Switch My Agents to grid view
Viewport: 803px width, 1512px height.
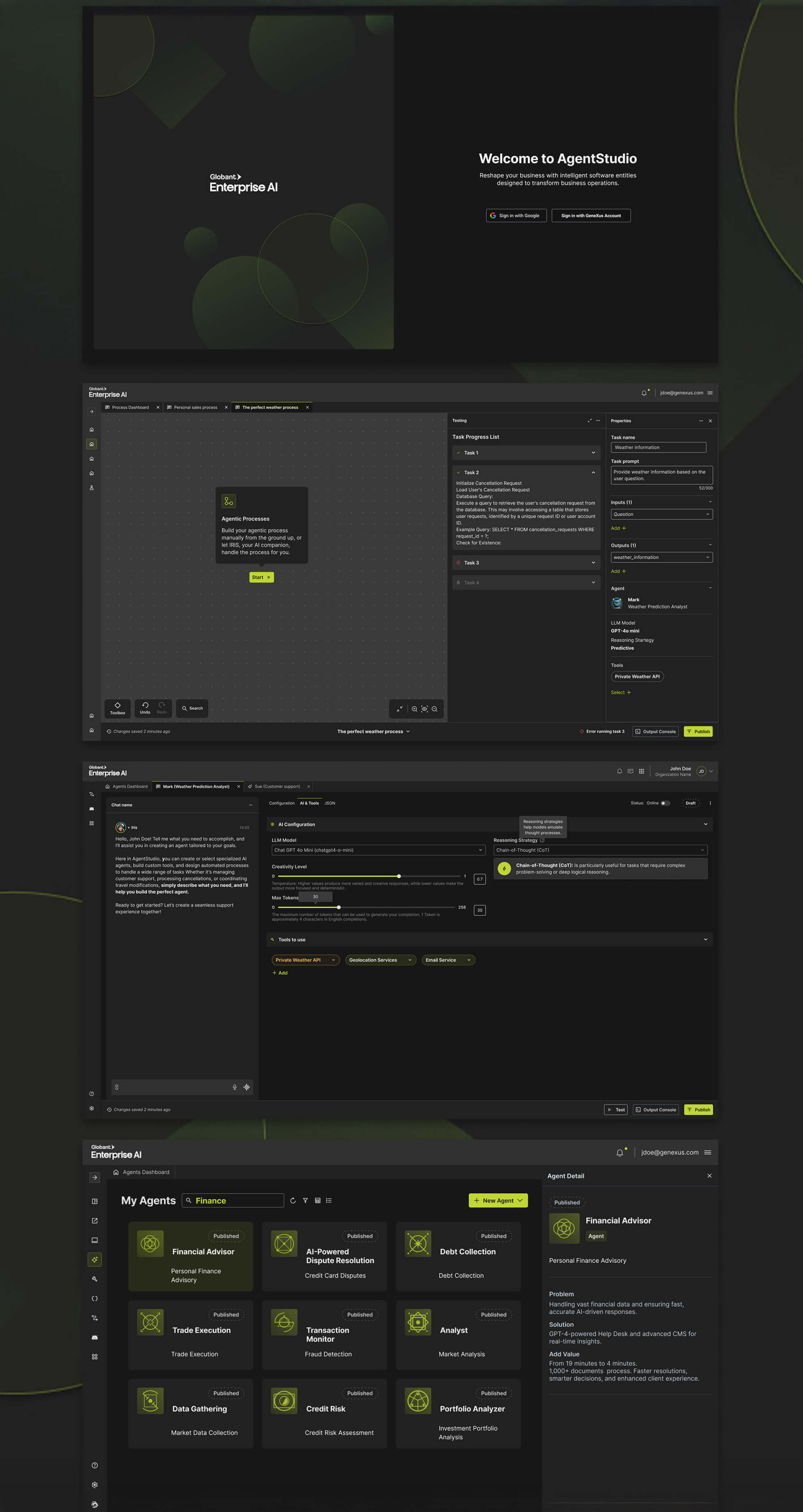(318, 1200)
